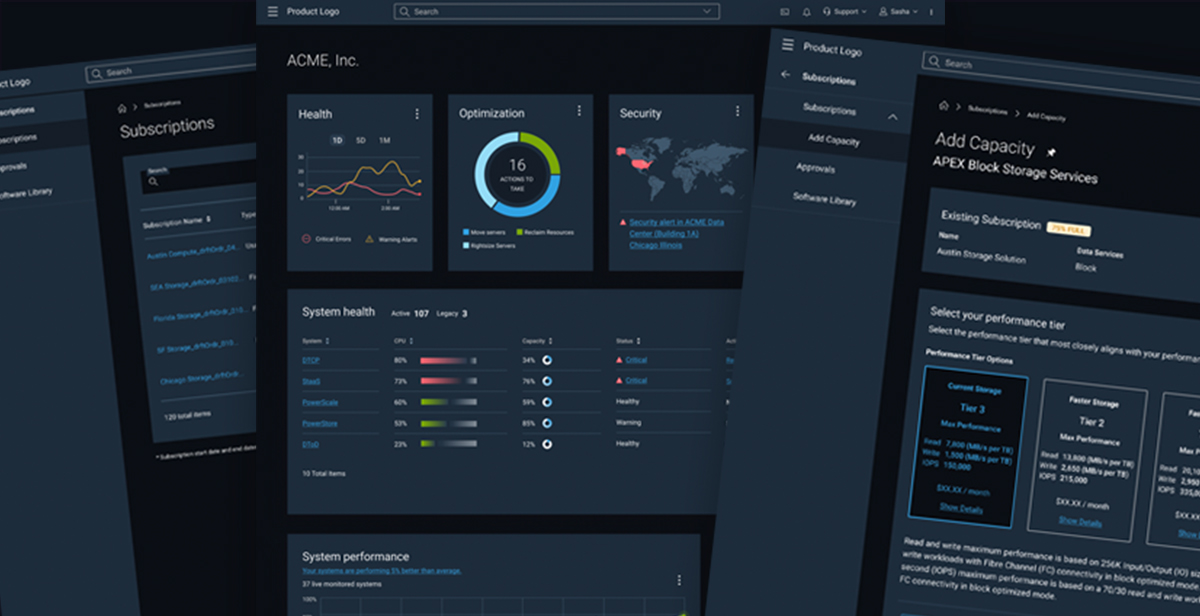
Task: Sort by the CPU column
Action: [402, 341]
